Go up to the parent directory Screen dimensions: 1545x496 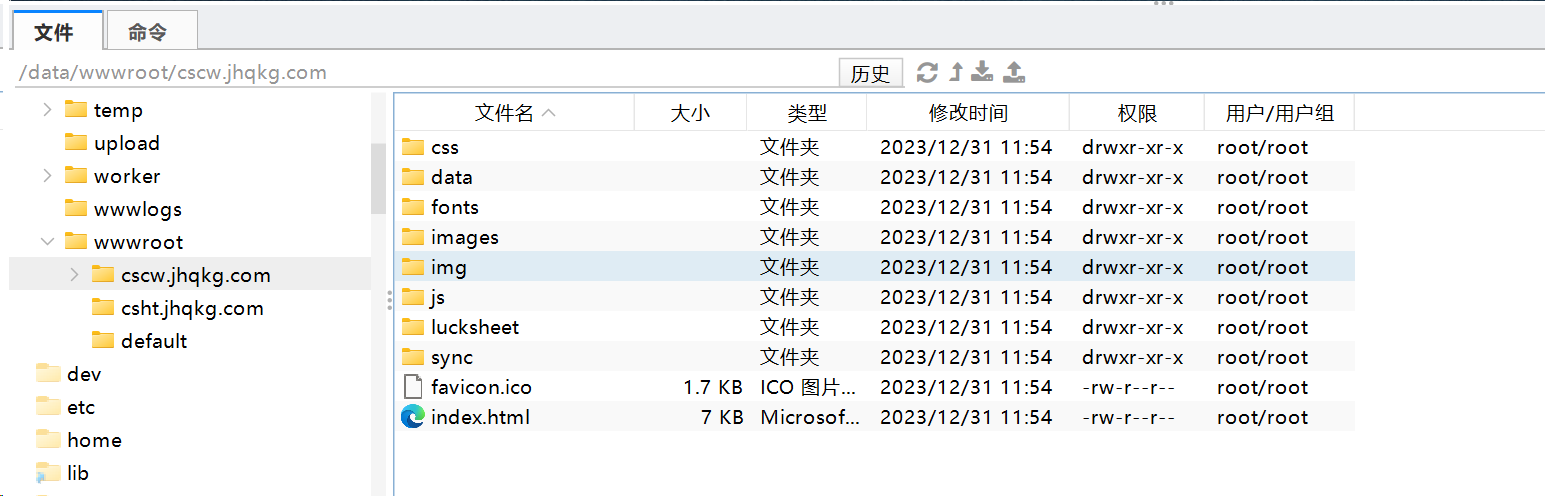[956, 72]
